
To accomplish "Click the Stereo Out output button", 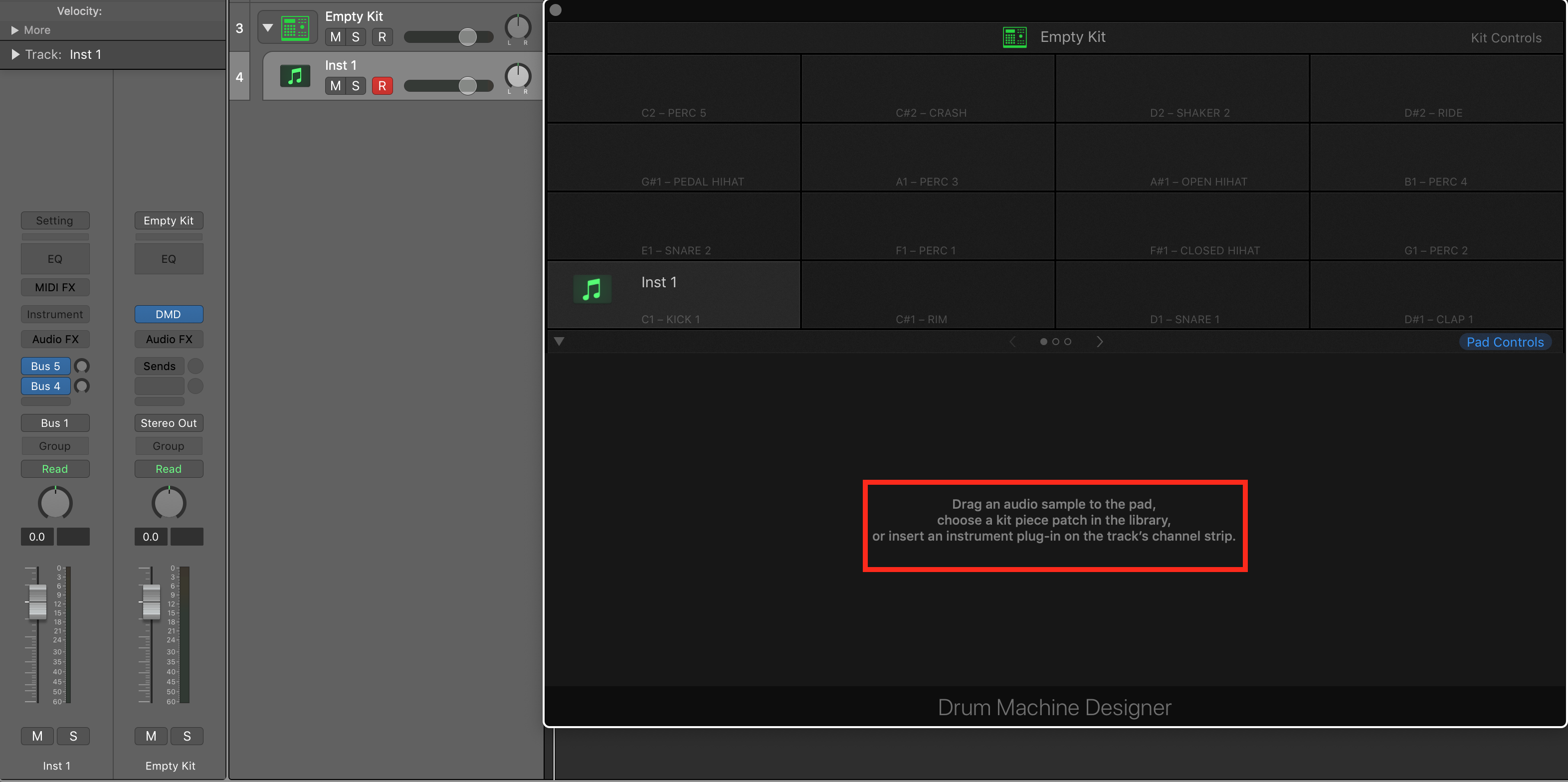I will tap(169, 423).
